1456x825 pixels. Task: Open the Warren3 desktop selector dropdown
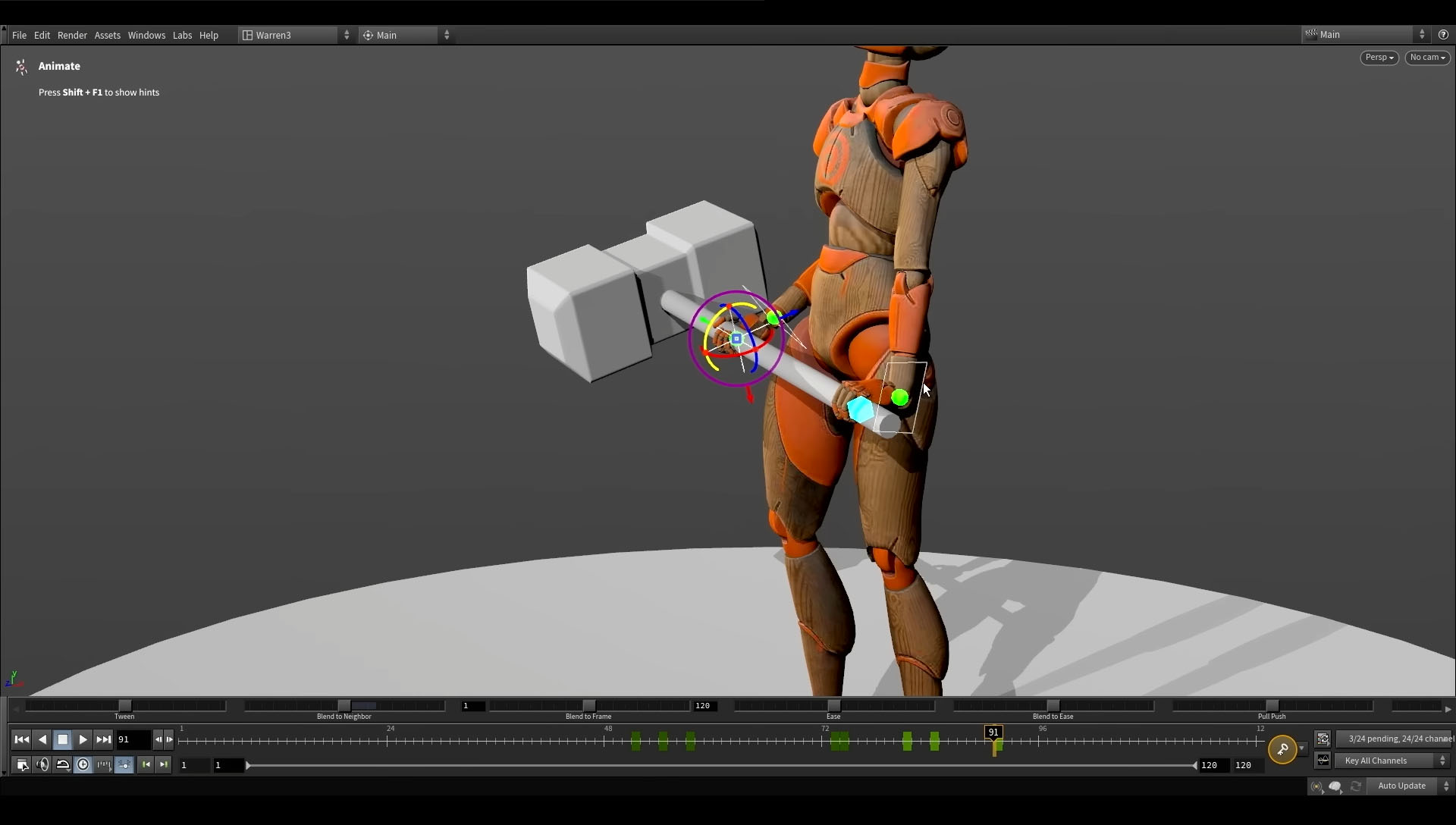[x=296, y=35]
